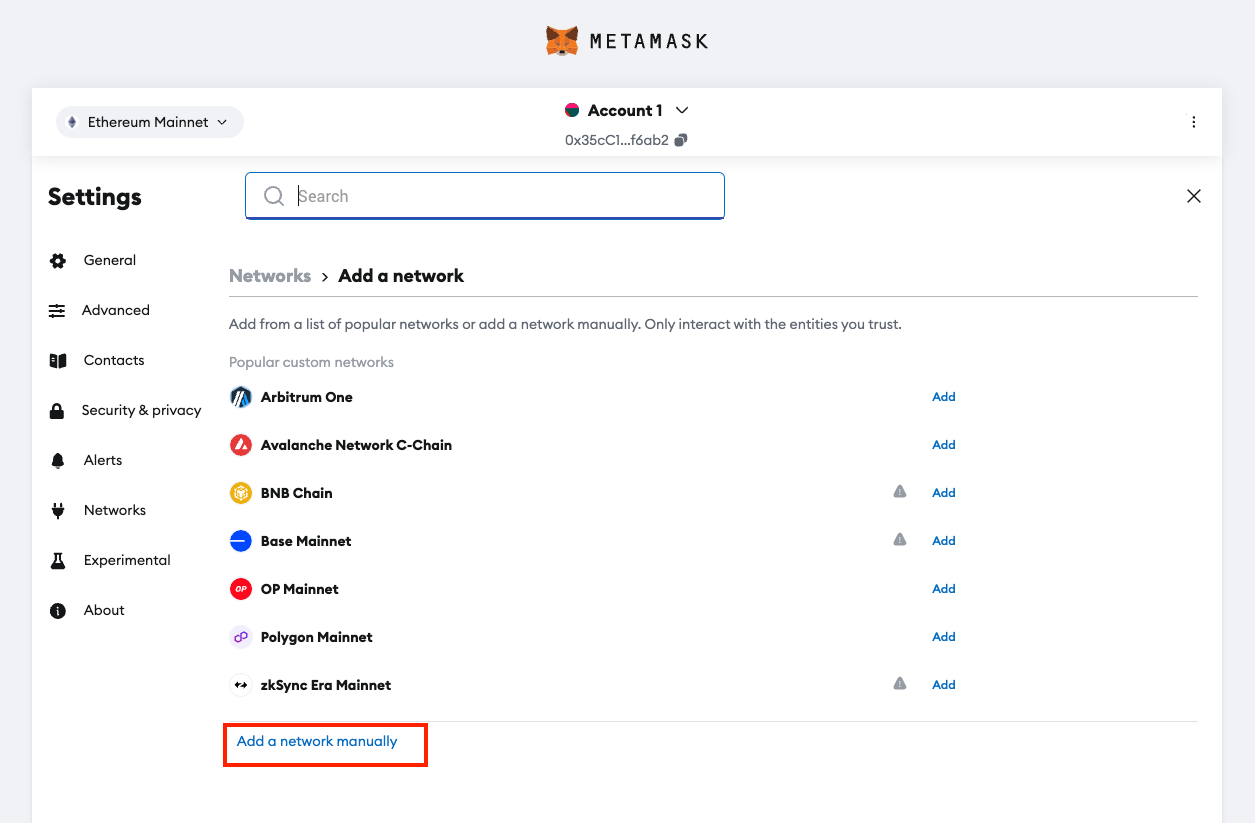
Task: Add the Avalanche Network C-Chain
Action: coord(943,445)
